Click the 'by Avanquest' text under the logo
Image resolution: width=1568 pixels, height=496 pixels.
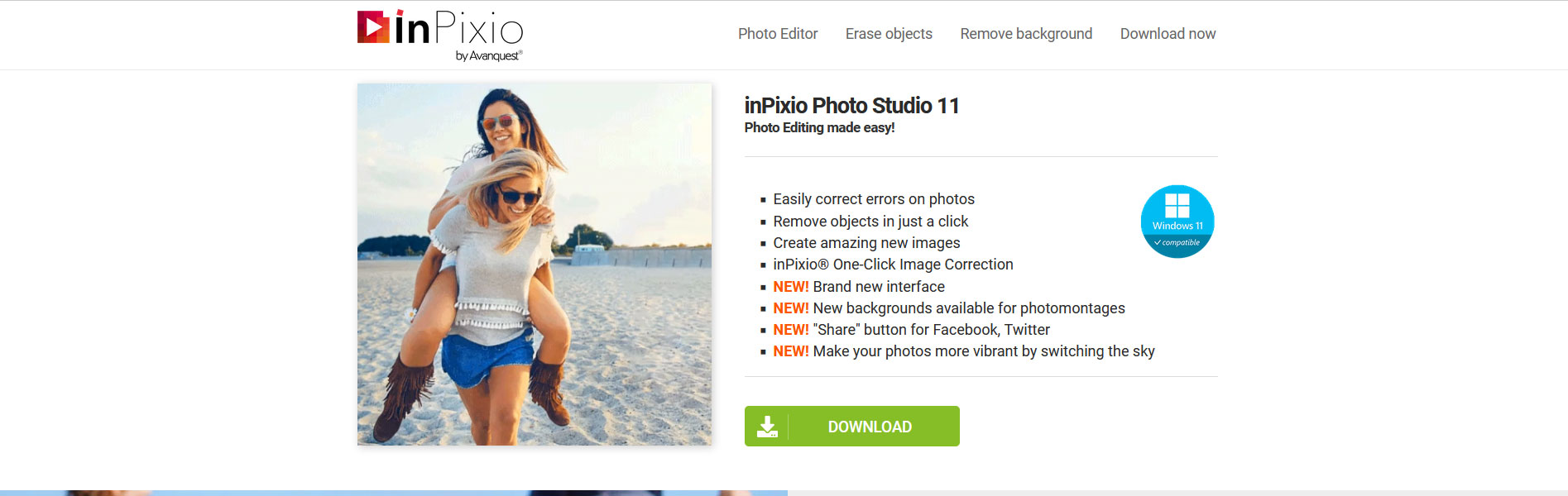tap(489, 55)
